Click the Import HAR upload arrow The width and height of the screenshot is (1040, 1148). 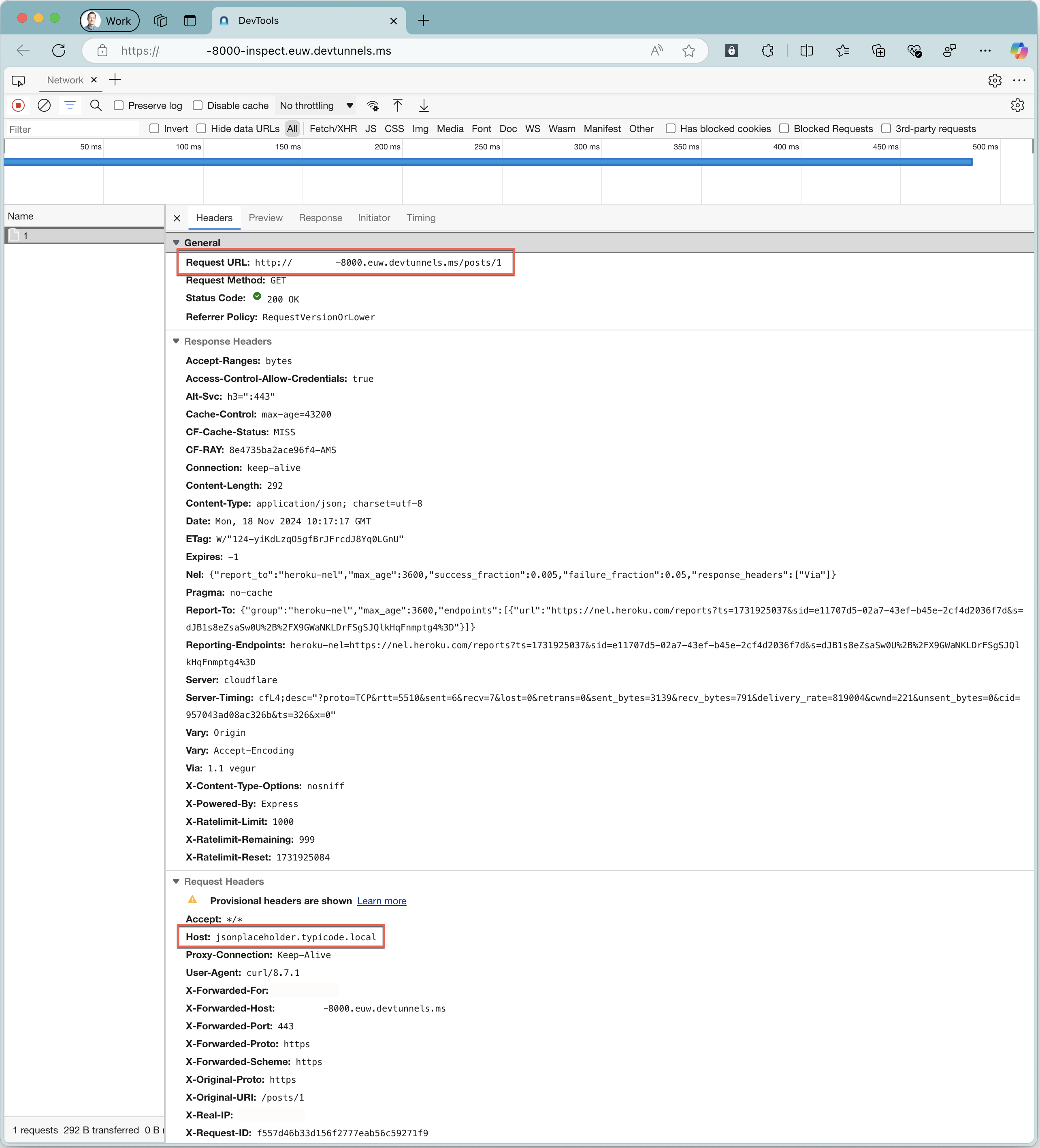(398, 105)
